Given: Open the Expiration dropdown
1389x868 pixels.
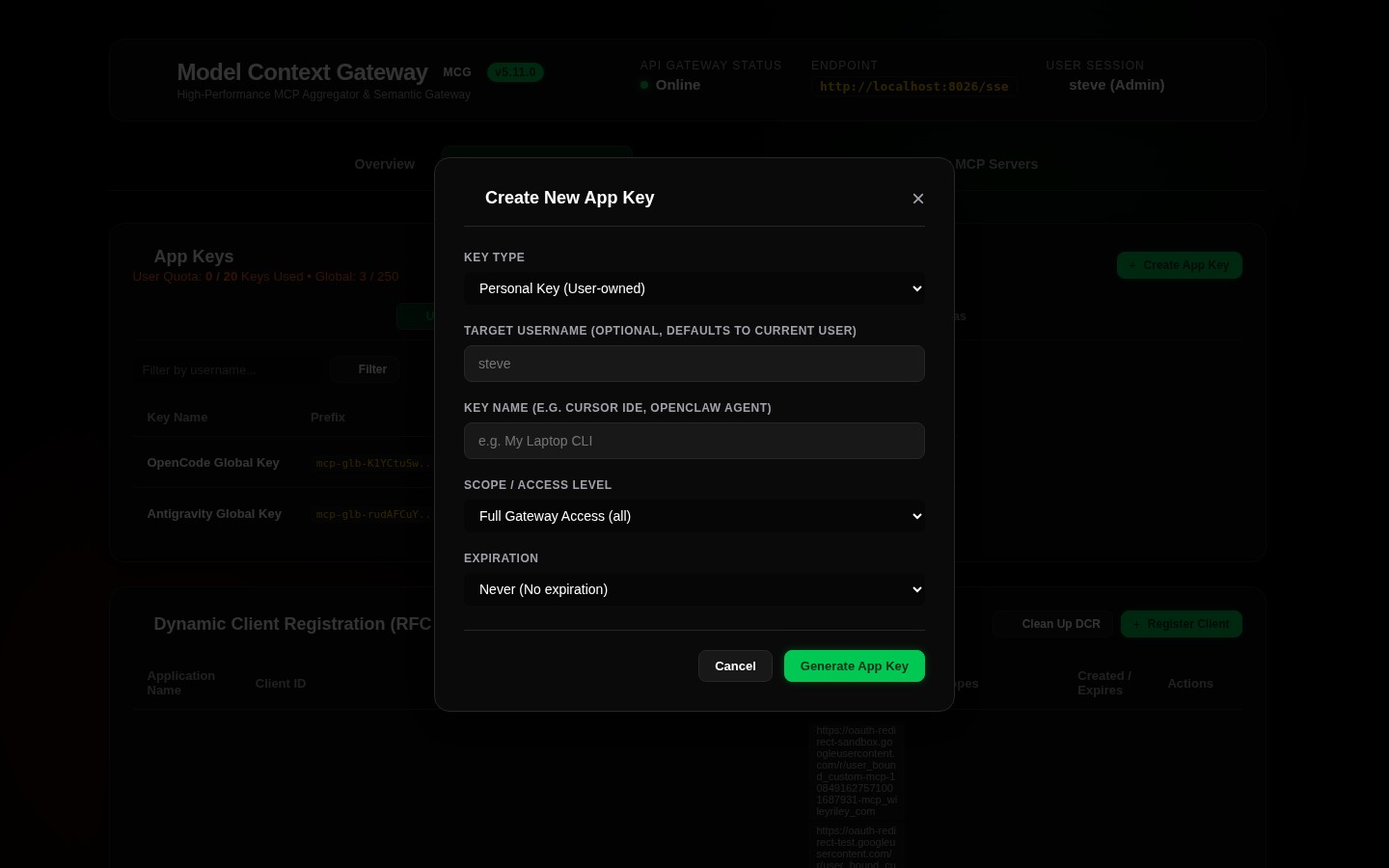Looking at the screenshot, I should pyautogui.click(x=694, y=589).
